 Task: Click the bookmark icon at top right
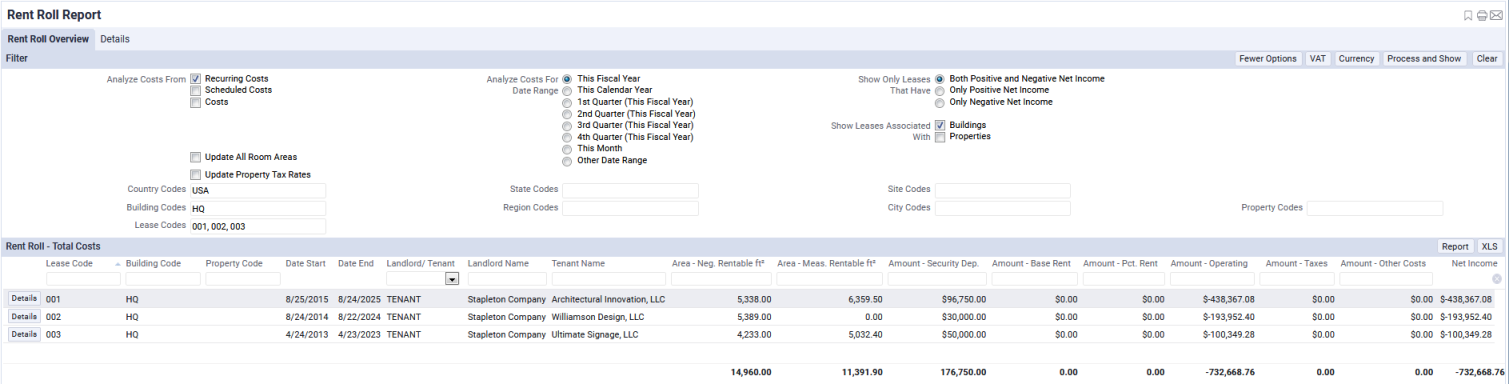point(1468,15)
